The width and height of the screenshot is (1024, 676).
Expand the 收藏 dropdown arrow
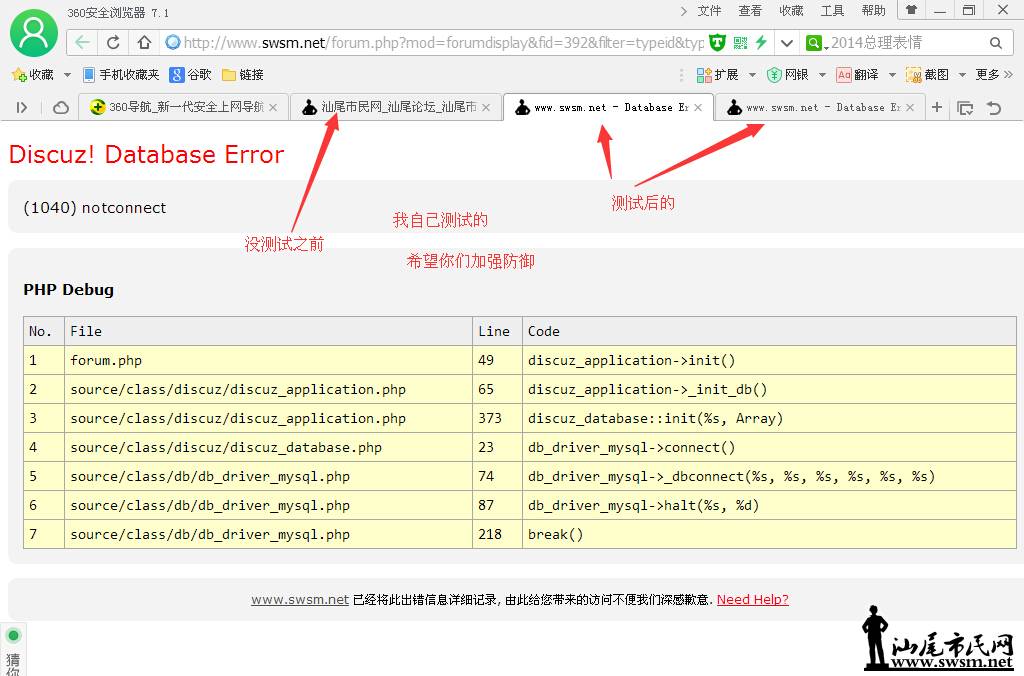67,75
